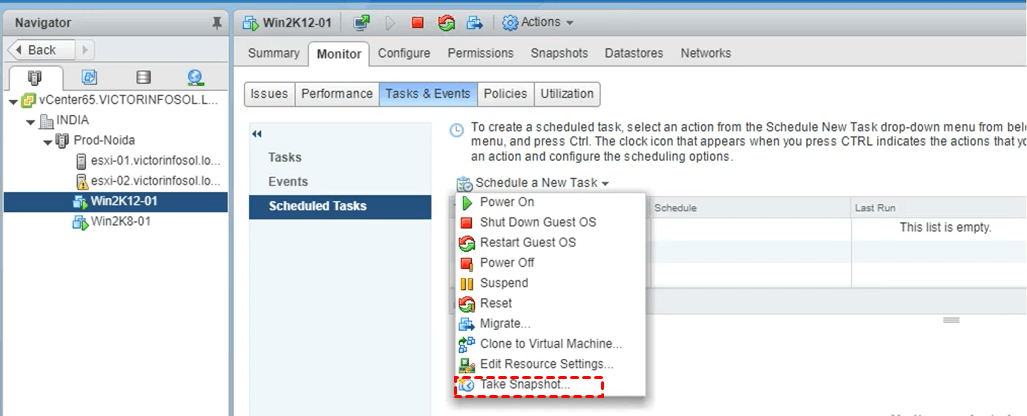The image size is (1027, 416).
Task: Switch to the Networks tab
Action: pyautogui.click(x=705, y=54)
